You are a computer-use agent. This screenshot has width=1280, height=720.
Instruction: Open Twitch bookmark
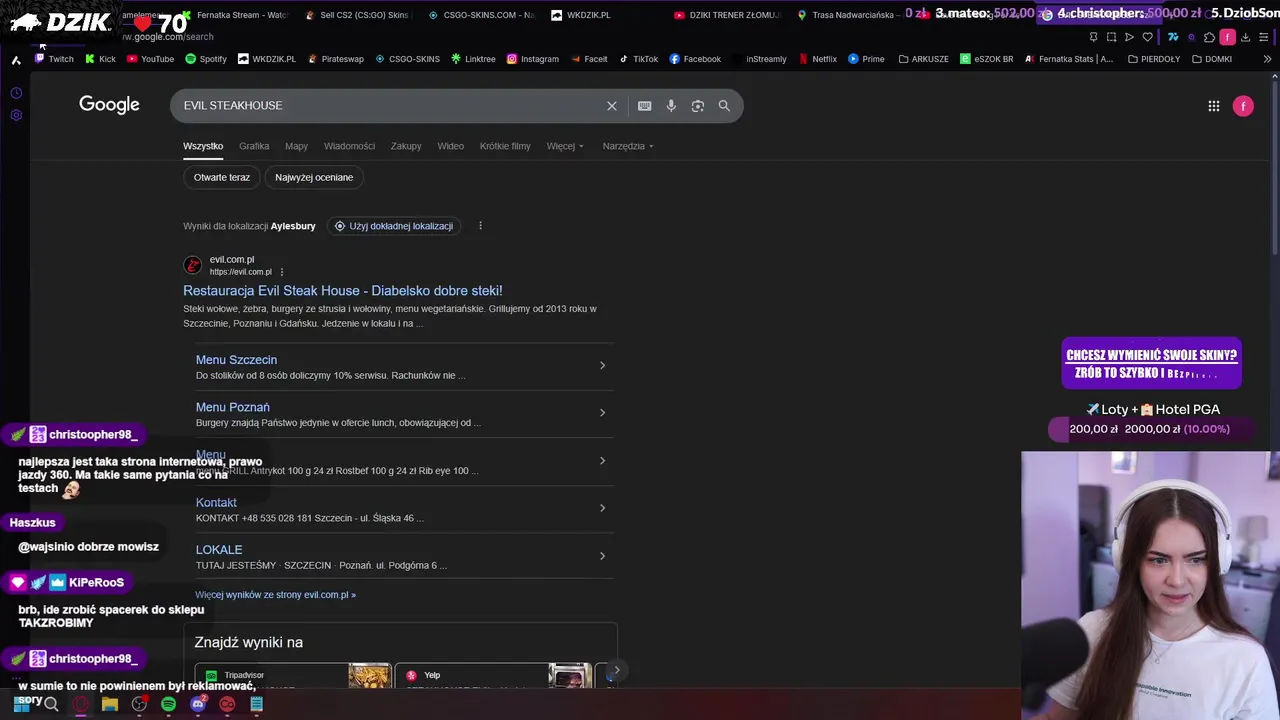point(54,59)
